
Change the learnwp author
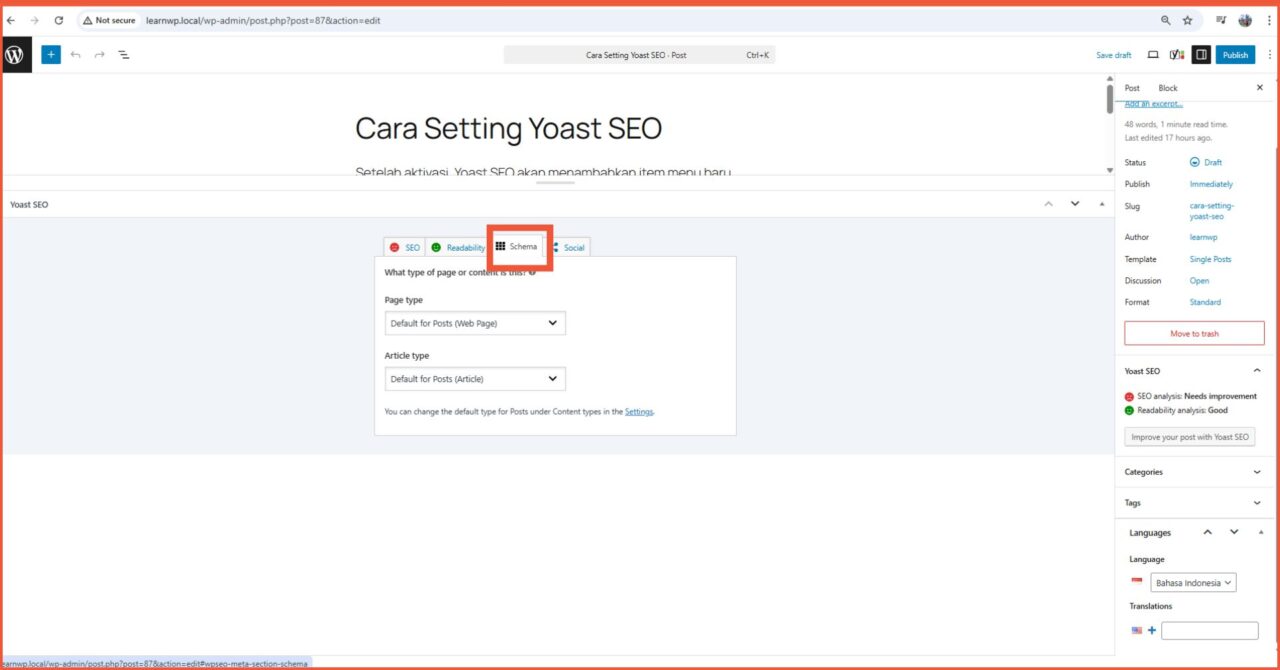pos(1205,237)
